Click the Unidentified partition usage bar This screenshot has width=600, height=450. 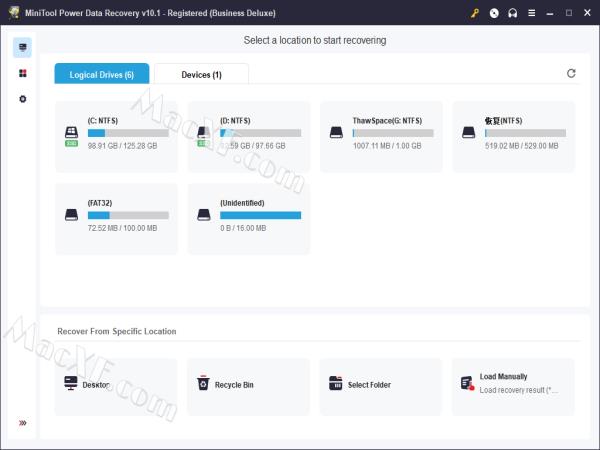point(261,215)
